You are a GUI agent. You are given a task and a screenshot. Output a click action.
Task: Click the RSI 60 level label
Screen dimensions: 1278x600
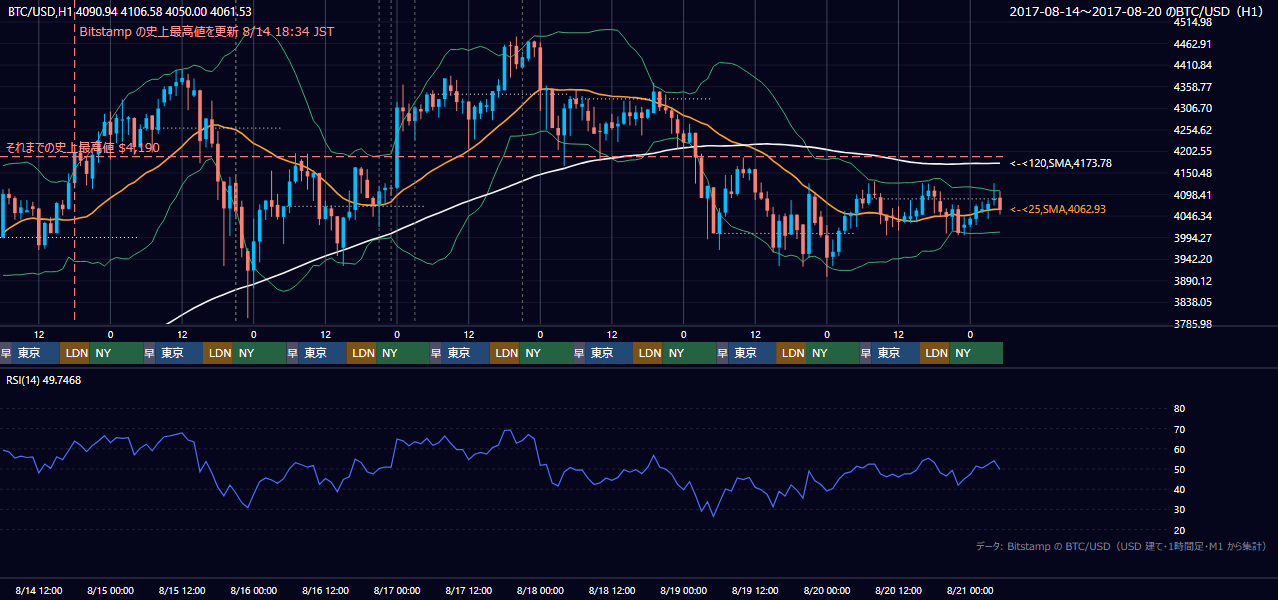coord(1179,449)
